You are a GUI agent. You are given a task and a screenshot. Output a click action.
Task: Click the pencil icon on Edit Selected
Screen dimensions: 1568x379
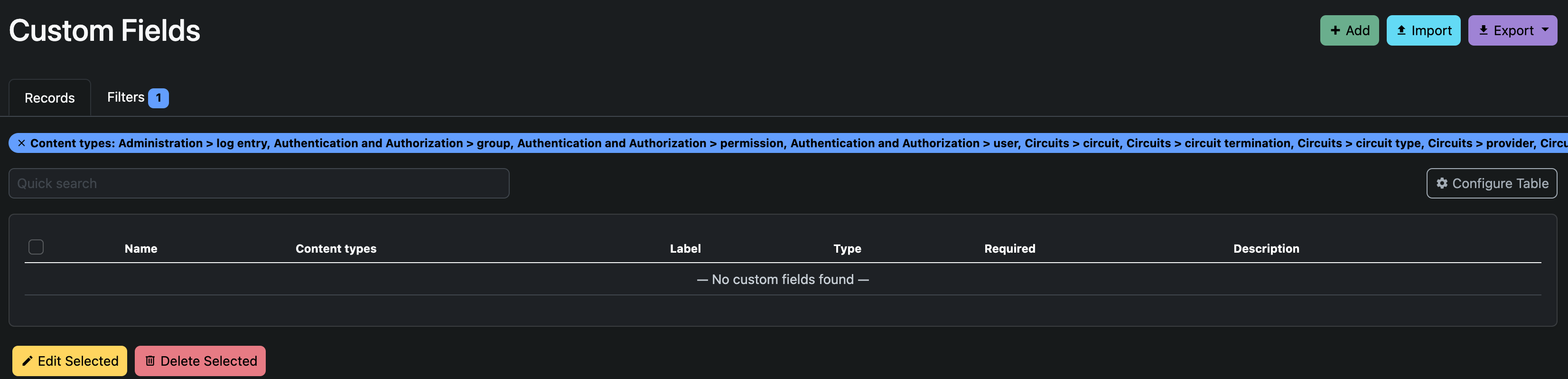[x=28, y=360]
